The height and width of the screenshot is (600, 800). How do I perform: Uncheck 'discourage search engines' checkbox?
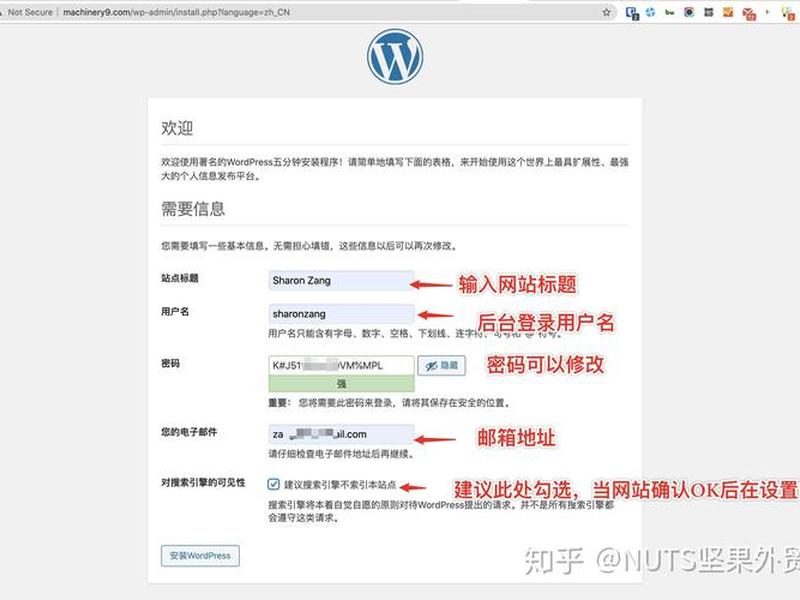273,484
